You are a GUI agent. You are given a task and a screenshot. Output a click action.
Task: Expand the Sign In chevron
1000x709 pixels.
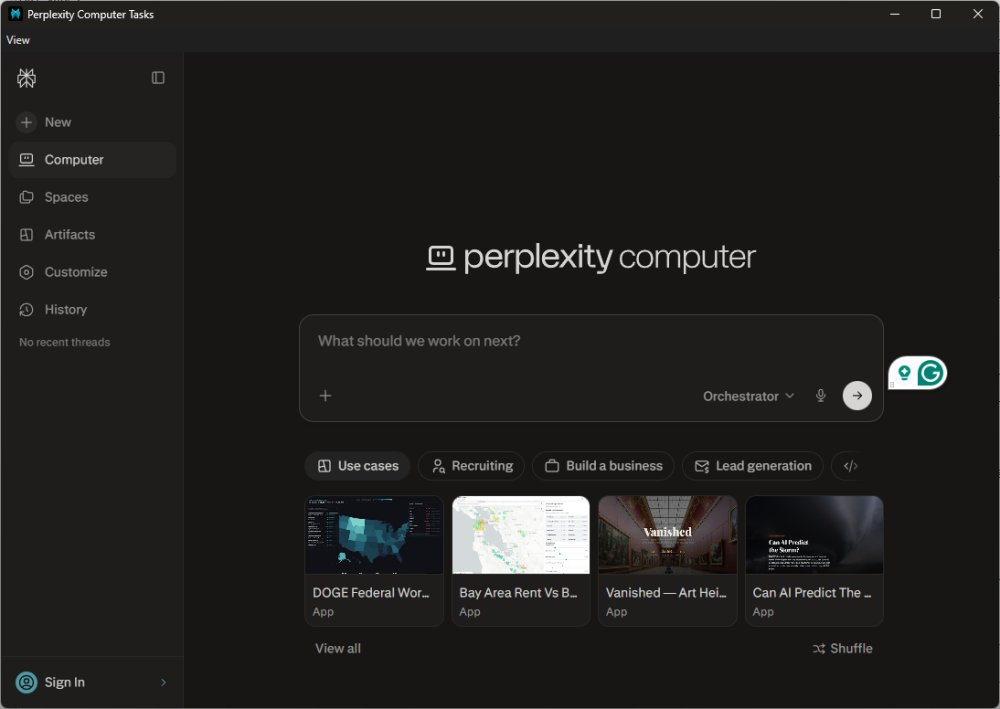pos(163,682)
